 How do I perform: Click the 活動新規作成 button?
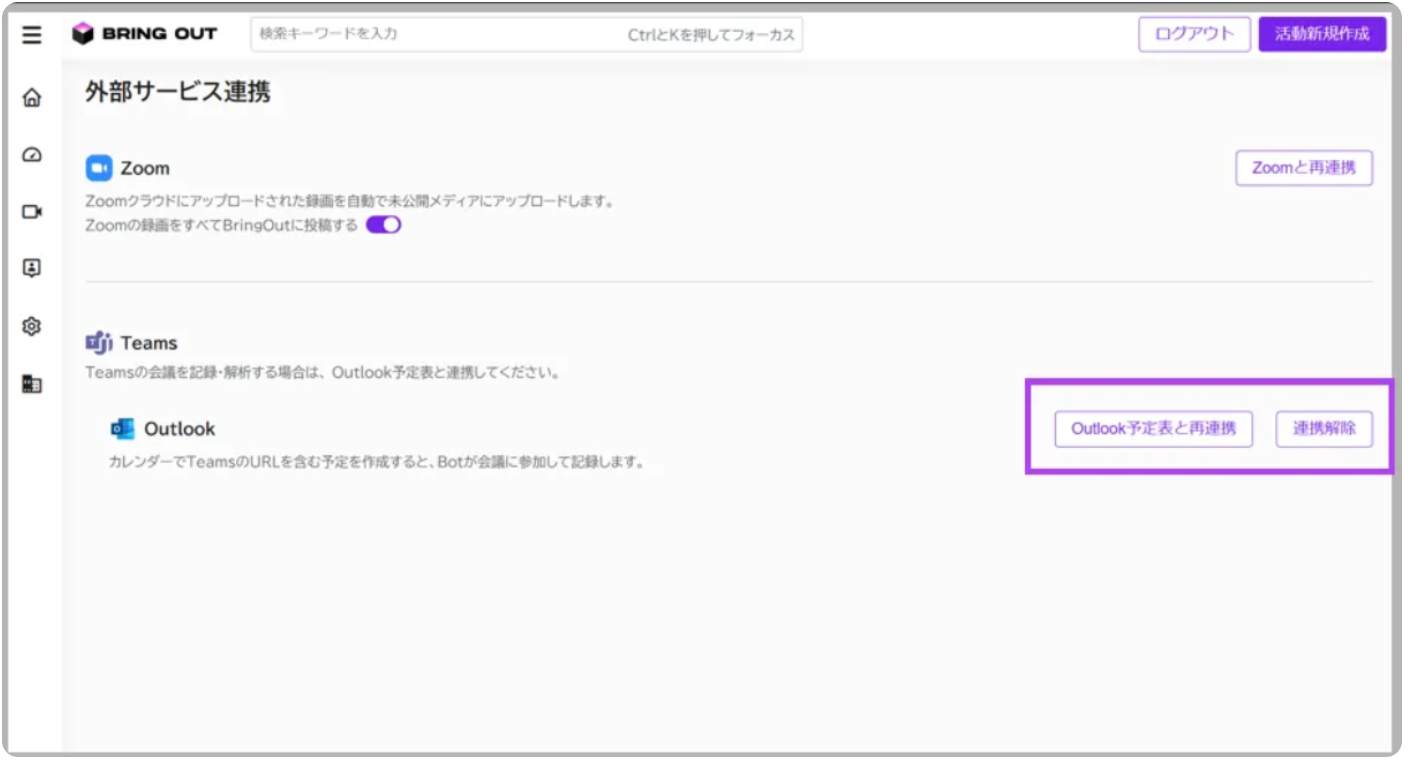tap(1322, 34)
